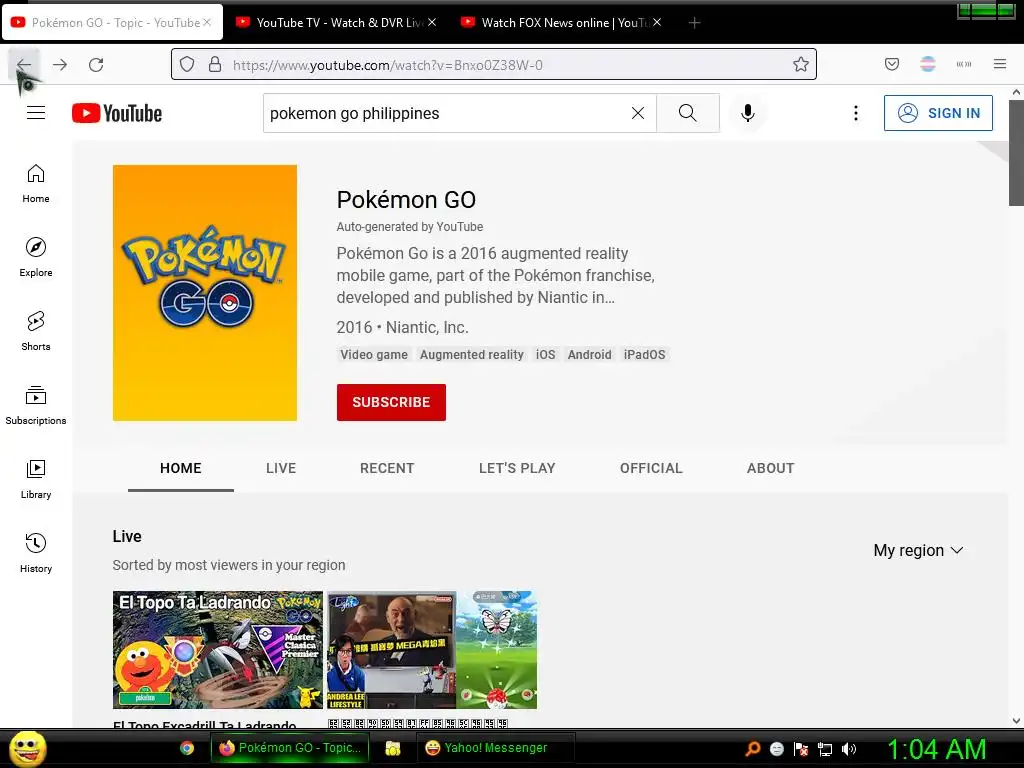The width and height of the screenshot is (1024, 768).
Task: Select the OFFICIAL channel tab
Action: [651, 468]
